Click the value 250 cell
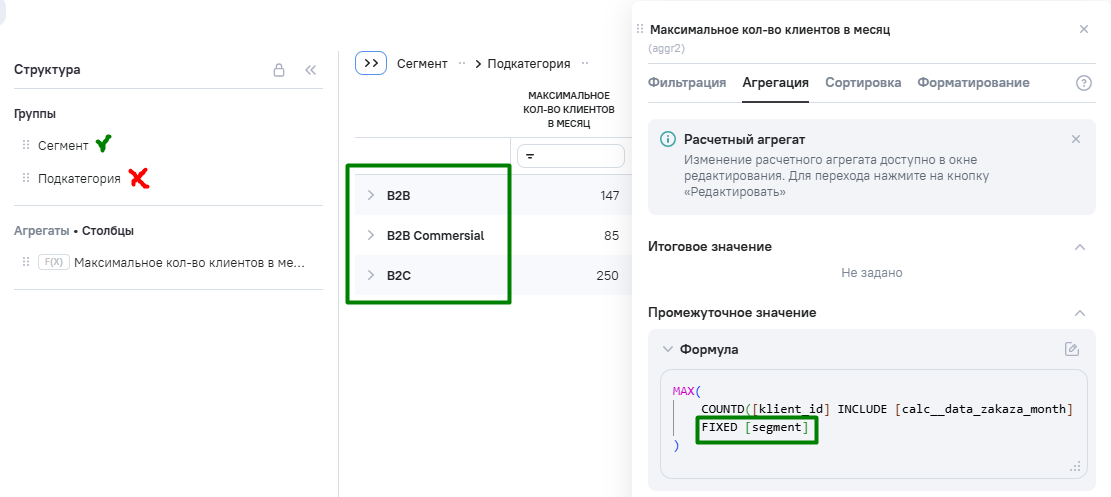The width and height of the screenshot is (1111, 497). click(x=608, y=276)
